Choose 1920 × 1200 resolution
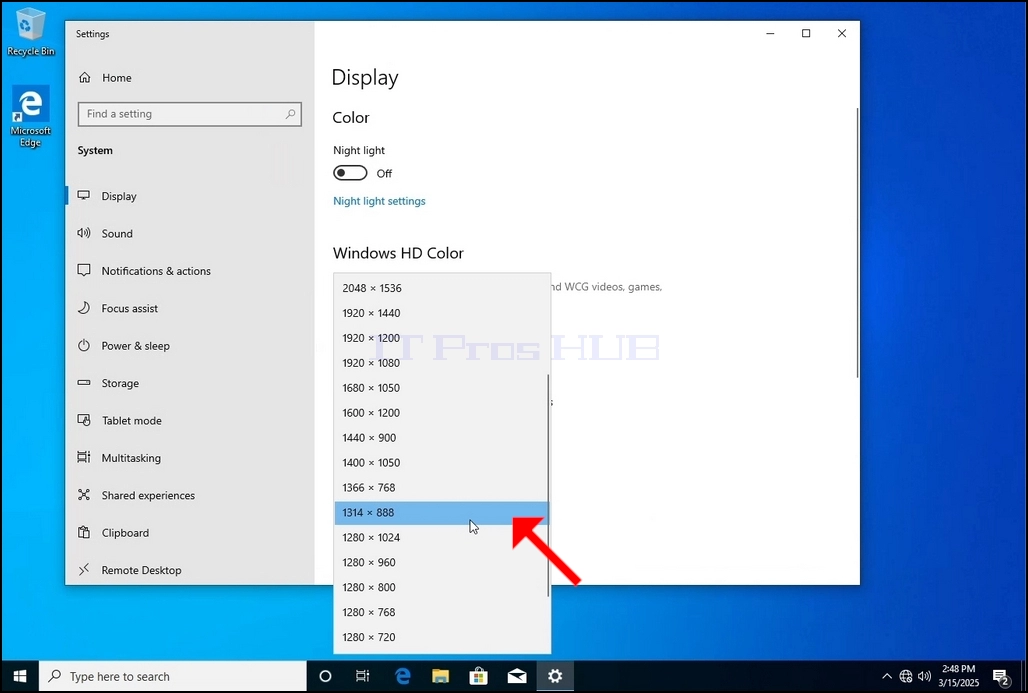 point(441,338)
